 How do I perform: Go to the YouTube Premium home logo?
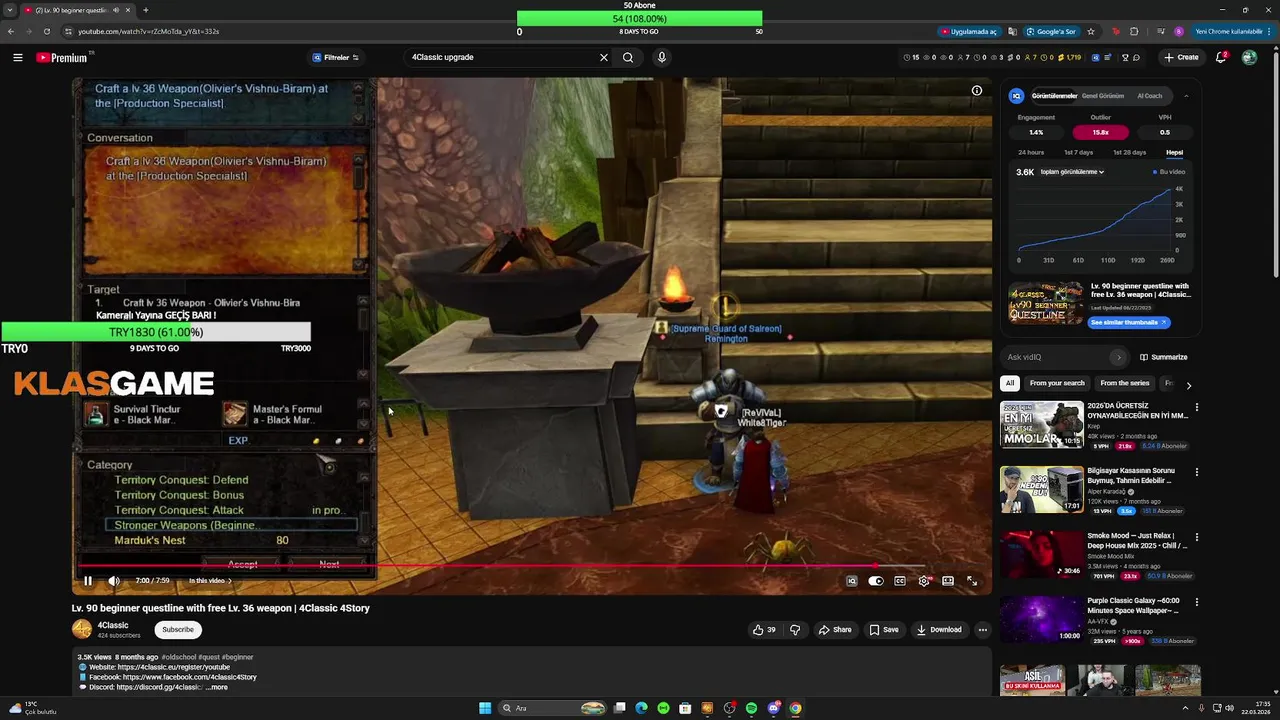tap(62, 58)
